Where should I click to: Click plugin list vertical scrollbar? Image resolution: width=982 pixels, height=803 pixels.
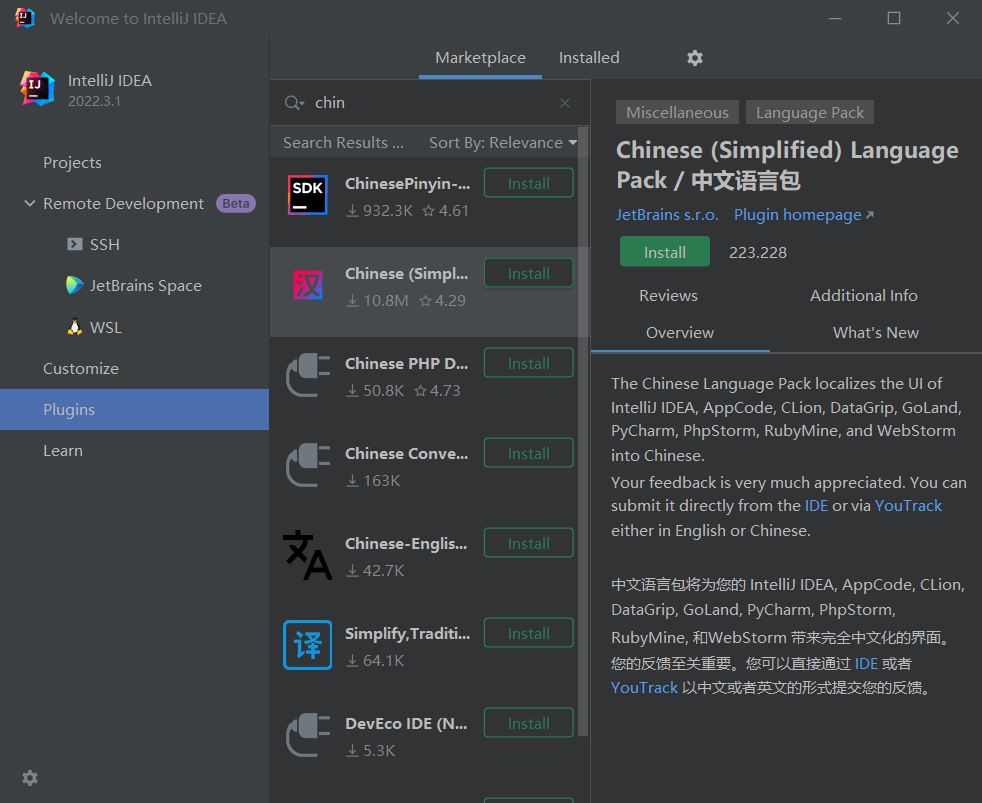click(583, 432)
